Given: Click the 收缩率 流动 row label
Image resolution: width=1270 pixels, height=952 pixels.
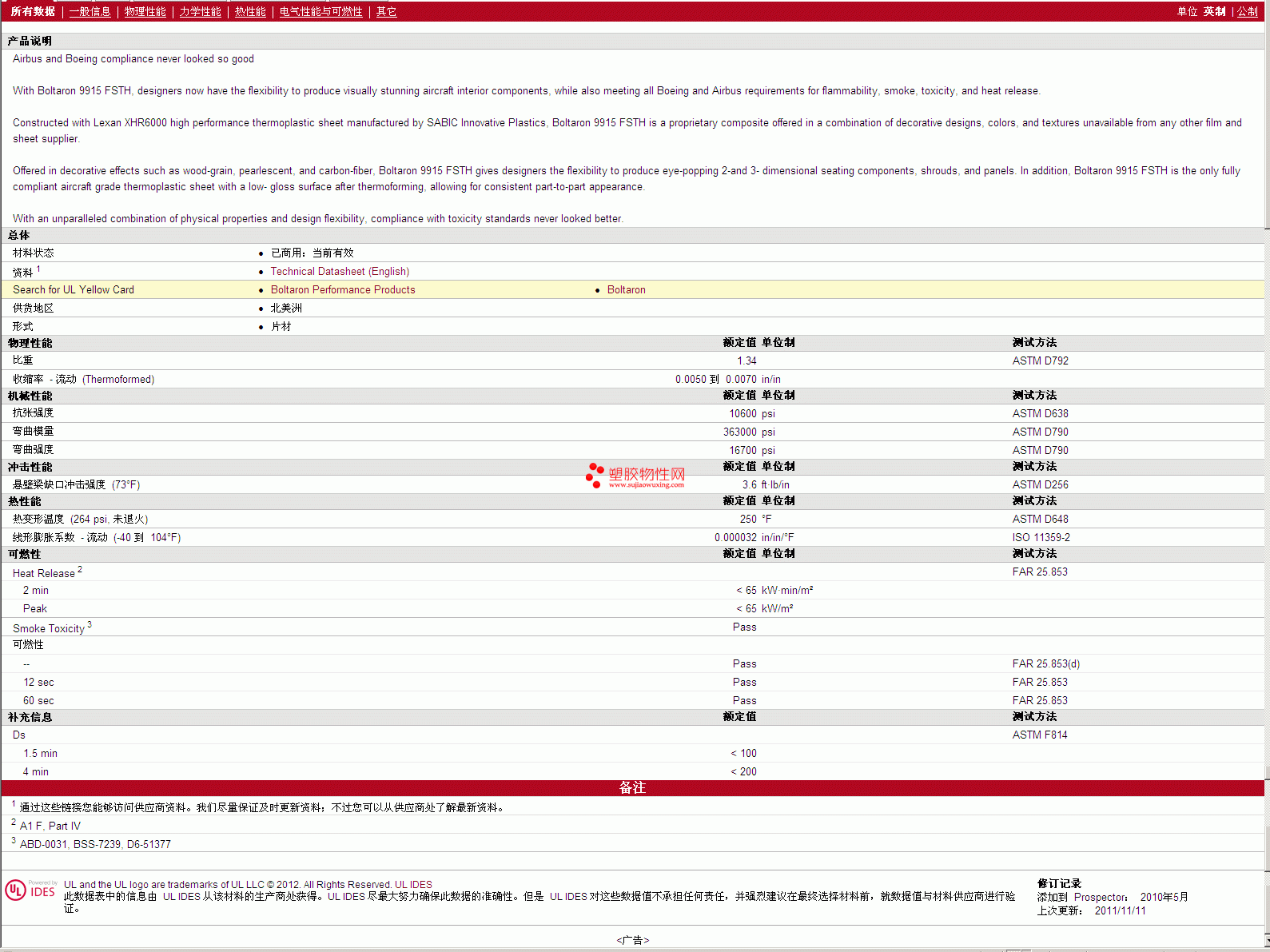Looking at the screenshot, I should pyautogui.click(x=83, y=380).
